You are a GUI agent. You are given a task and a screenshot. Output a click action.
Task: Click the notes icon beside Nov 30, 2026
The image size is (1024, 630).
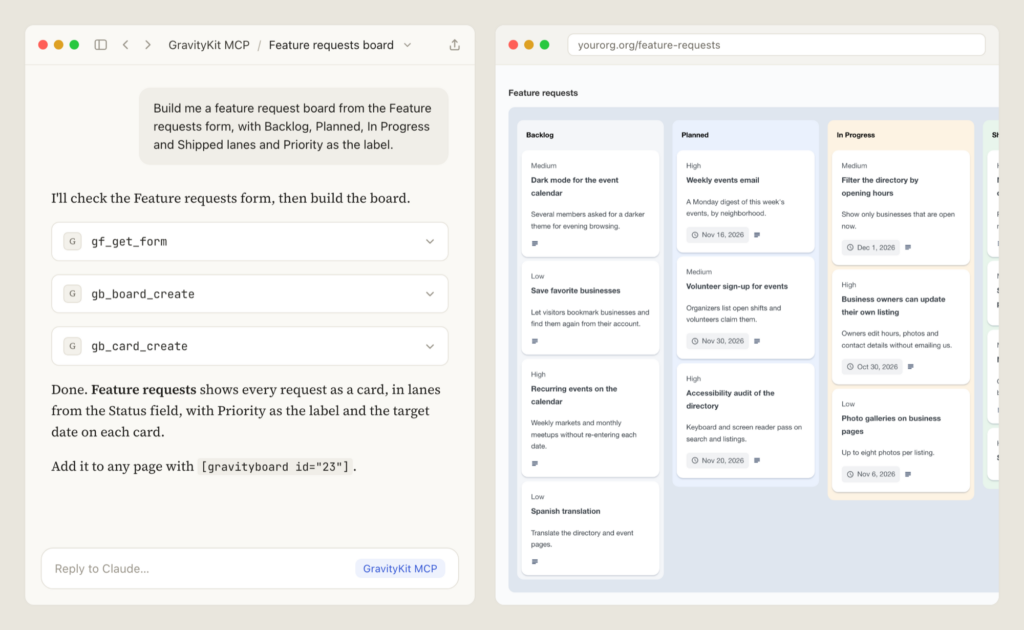pyautogui.click(x=757, y=341)
